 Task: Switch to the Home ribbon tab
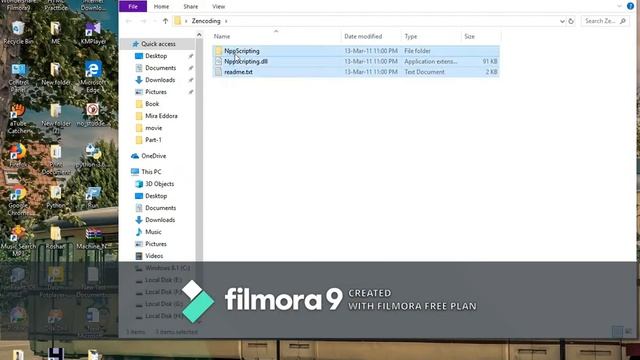(x=161, y=7)
